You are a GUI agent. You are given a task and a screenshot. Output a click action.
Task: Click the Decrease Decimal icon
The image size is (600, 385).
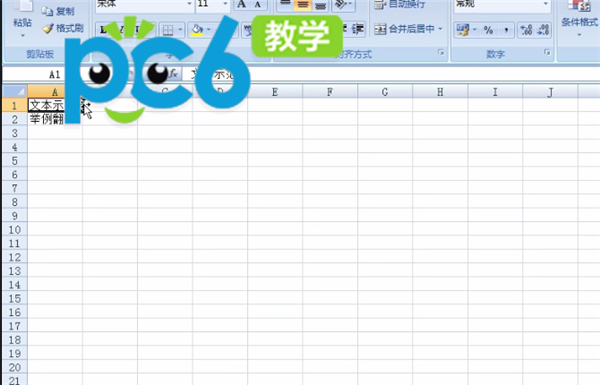543,30
